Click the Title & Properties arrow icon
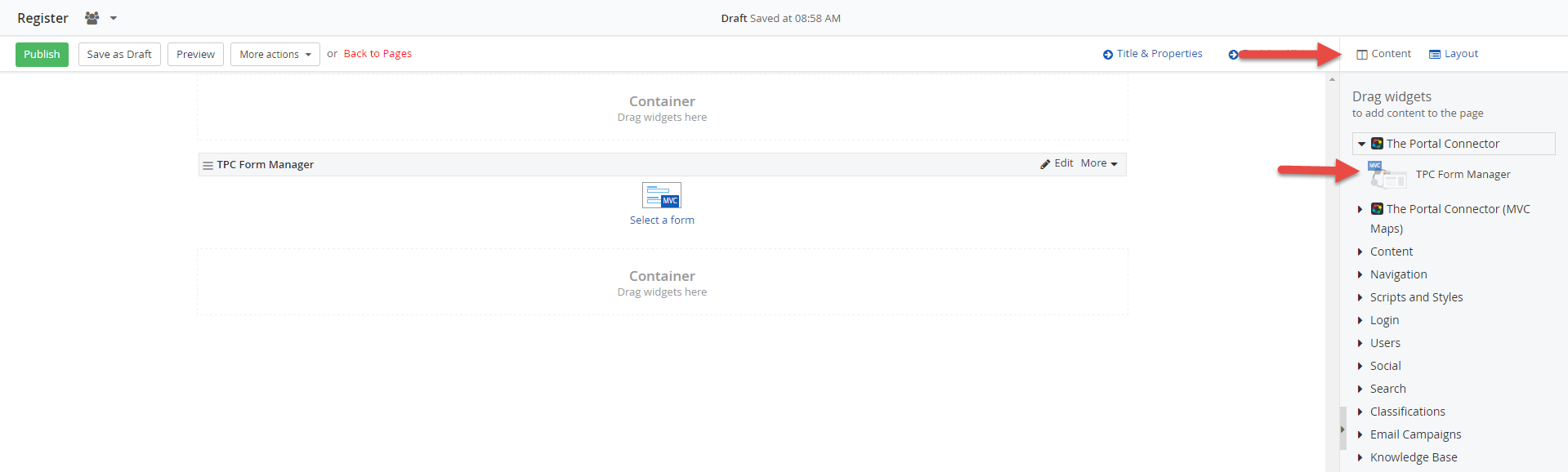 click(1108, 55)
